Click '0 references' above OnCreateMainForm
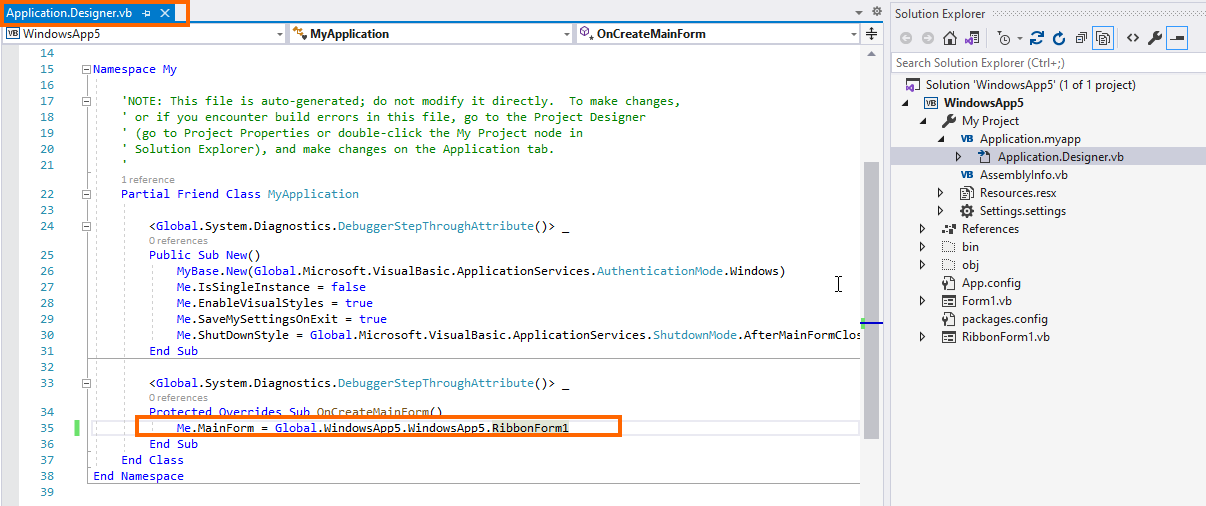Screen dimensions: 1206x506 pos(178,398)
